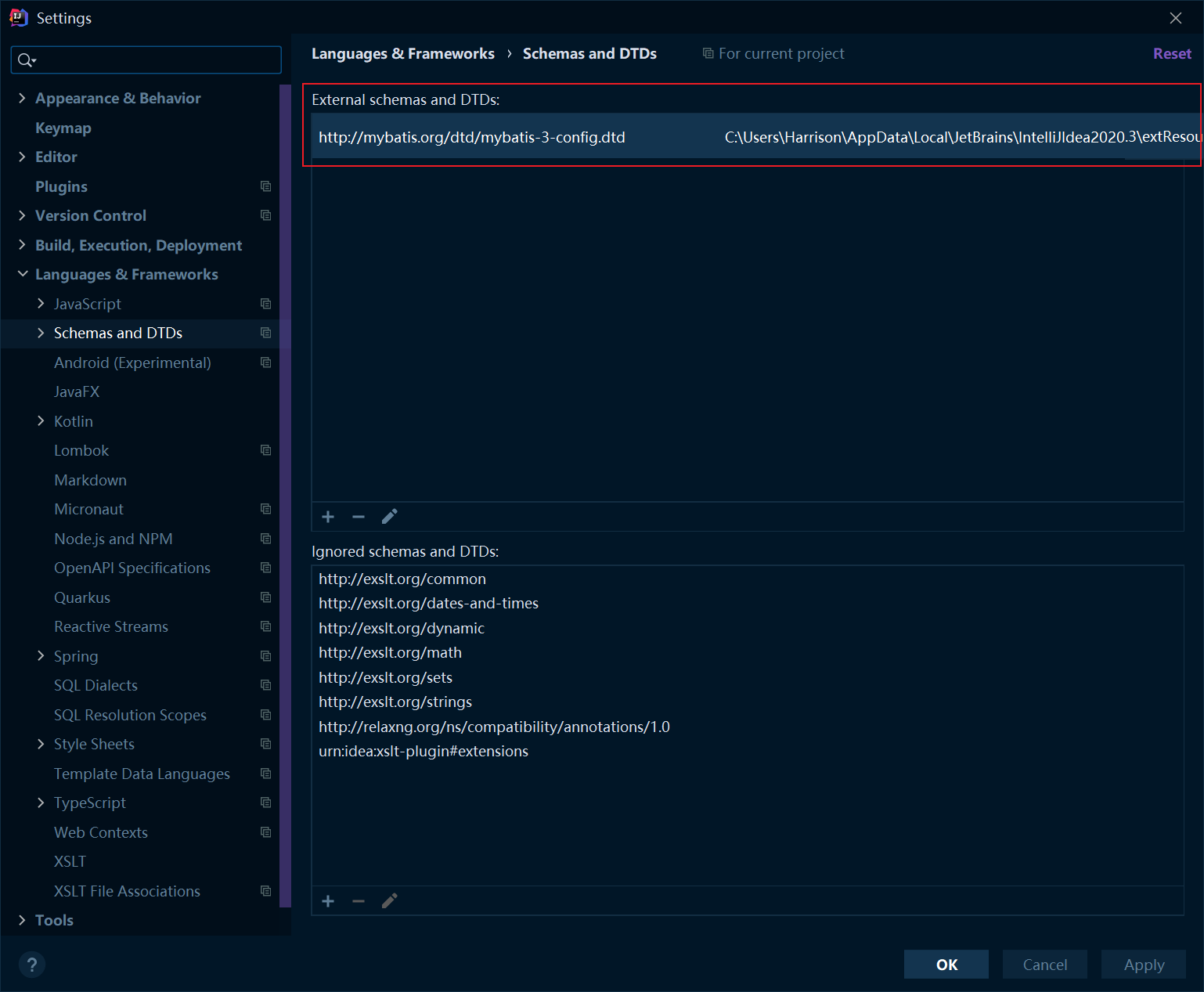Focus the settings search field
The width and height of the screenshot is (1204, 992).
coord(146,60)
